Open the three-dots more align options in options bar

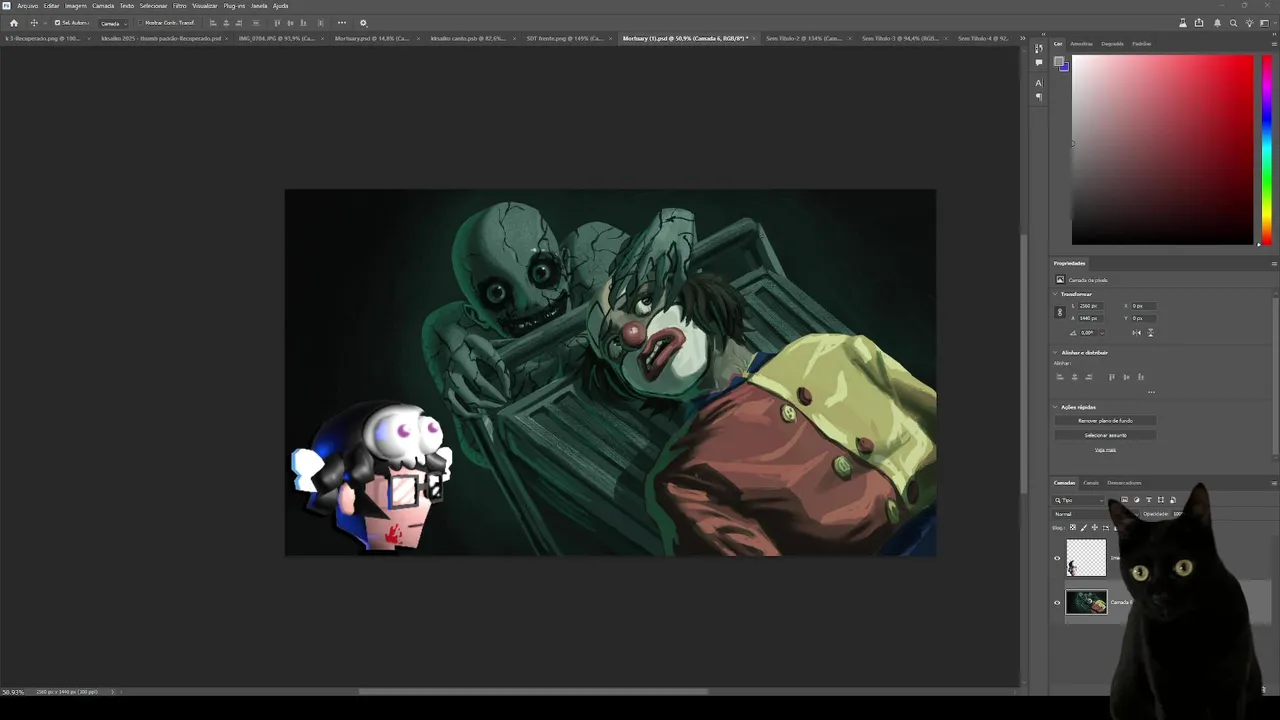[x=342, y=23]
